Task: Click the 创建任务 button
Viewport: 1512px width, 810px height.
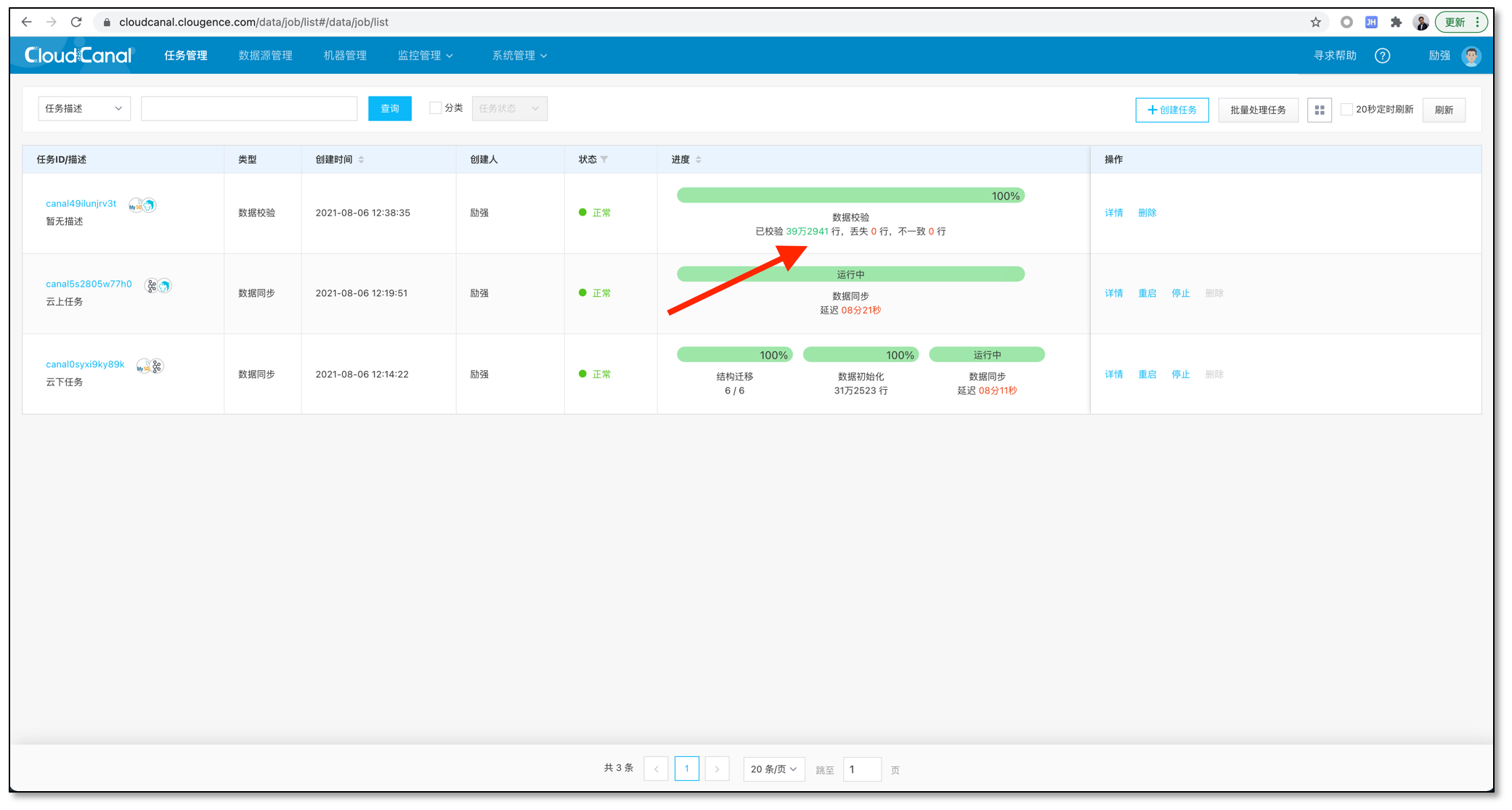Action: click(1171, 110)
